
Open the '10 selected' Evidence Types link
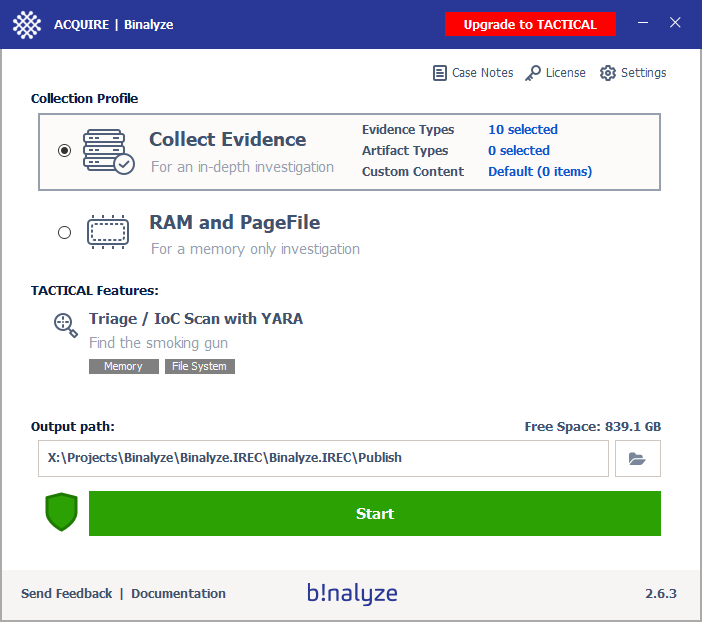point(522,130)
